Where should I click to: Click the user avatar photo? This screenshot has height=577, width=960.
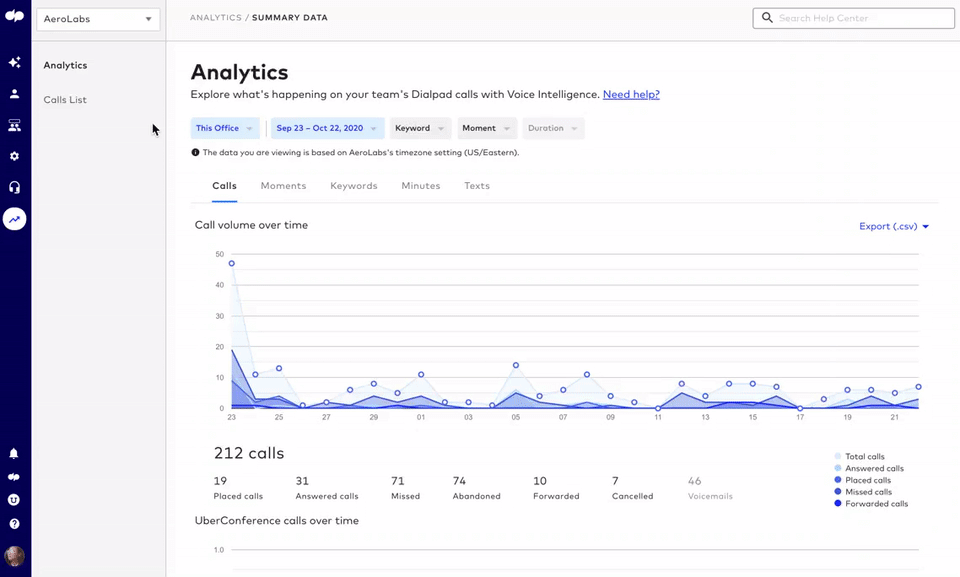pos(14,556)
